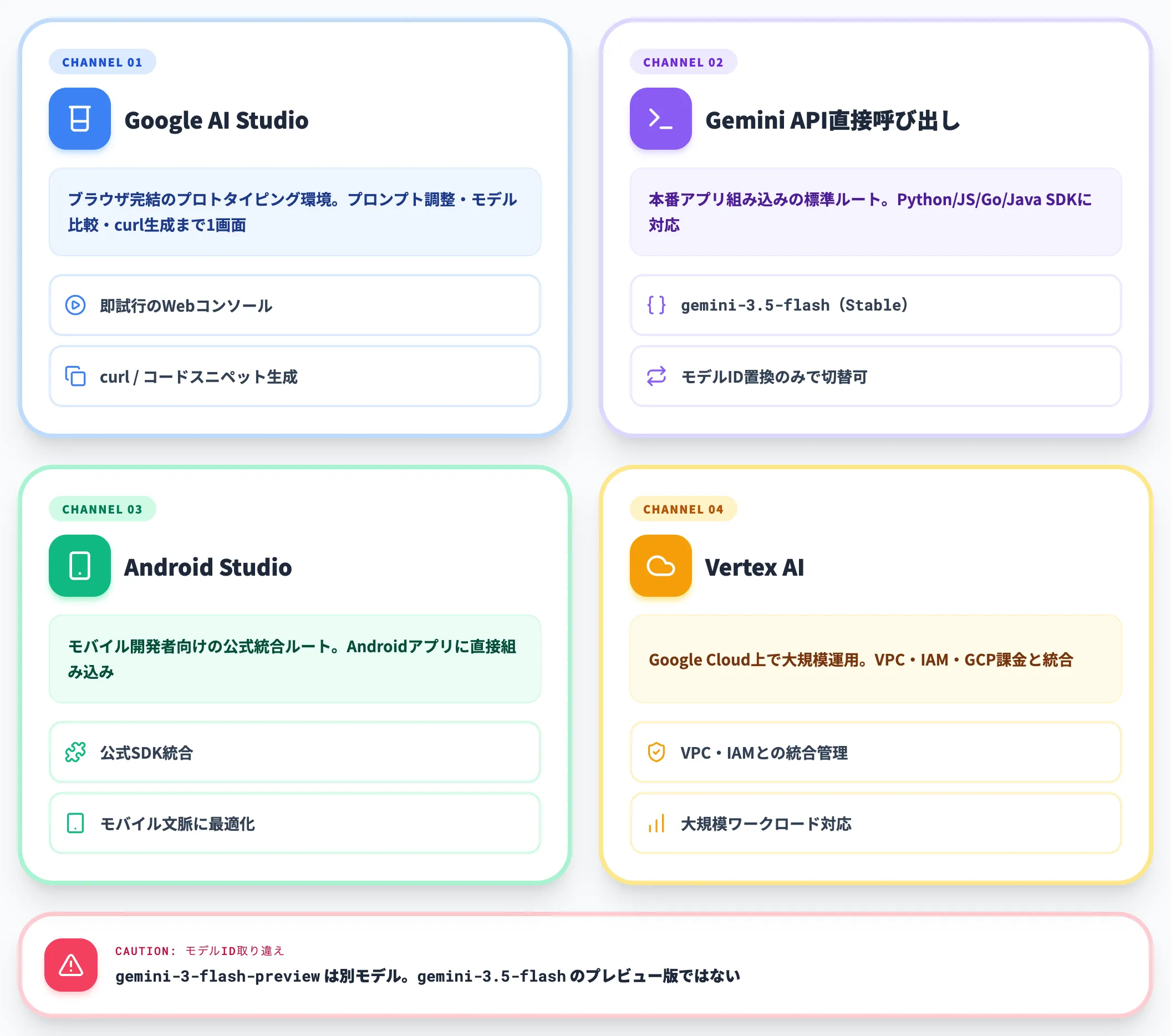This screenshot has height=1036, width=1171.
Task: Click the curl / コードスニペット生成 feature row
Action: [x=295, y=377]
